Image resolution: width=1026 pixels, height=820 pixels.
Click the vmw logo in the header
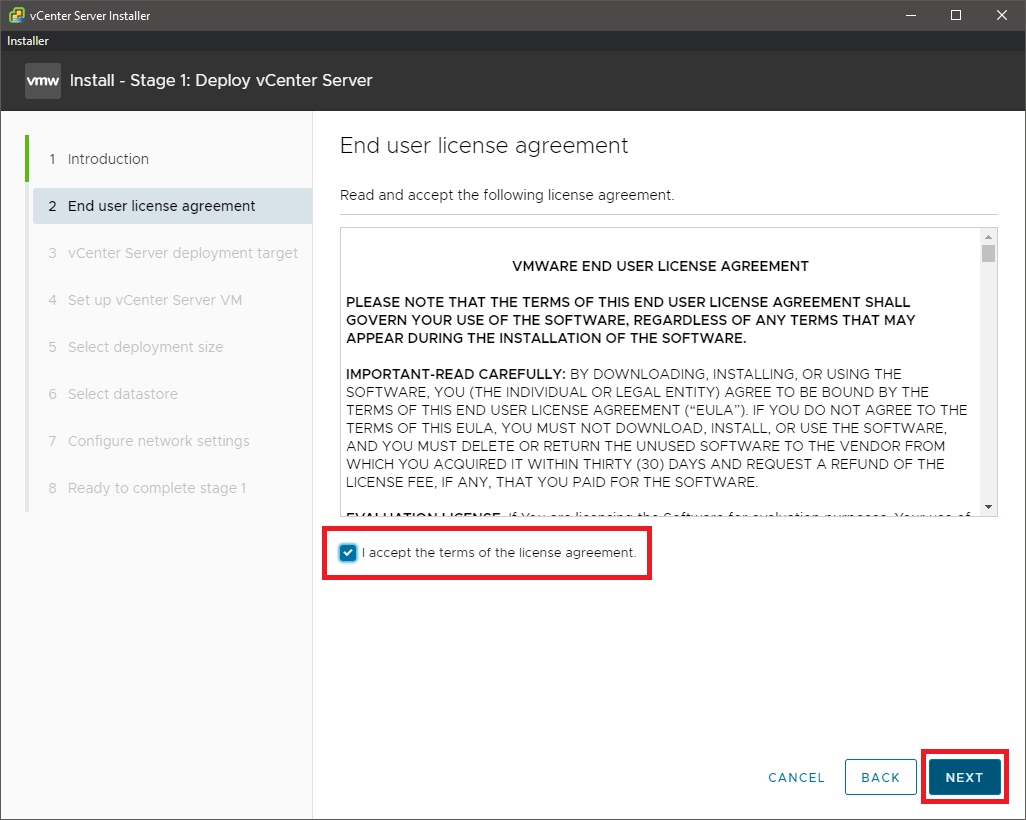pyautogui.click(x=43, y=81)
